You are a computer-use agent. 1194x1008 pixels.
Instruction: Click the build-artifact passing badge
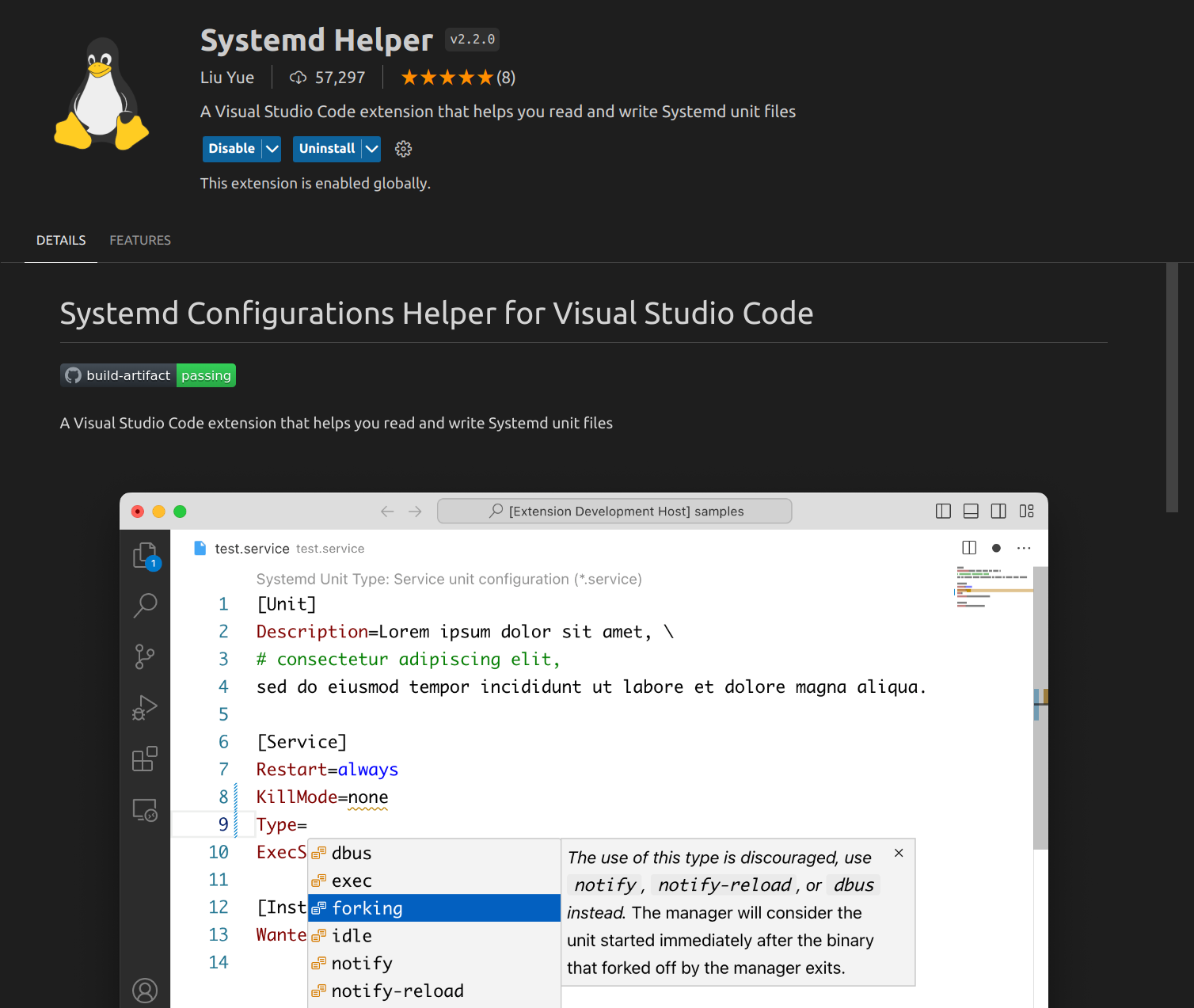[x=147, y=375]
